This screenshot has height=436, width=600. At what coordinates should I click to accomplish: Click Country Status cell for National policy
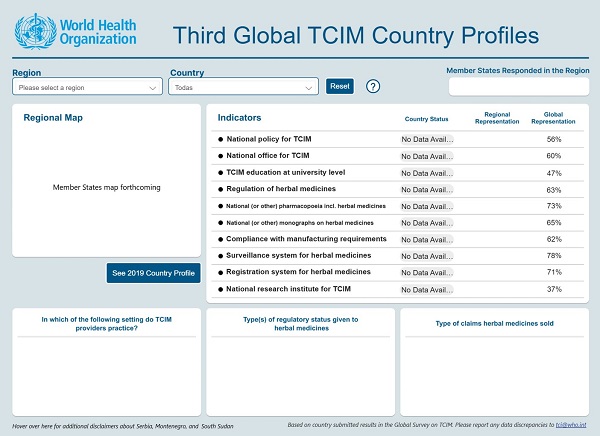(x=427, y=140)
